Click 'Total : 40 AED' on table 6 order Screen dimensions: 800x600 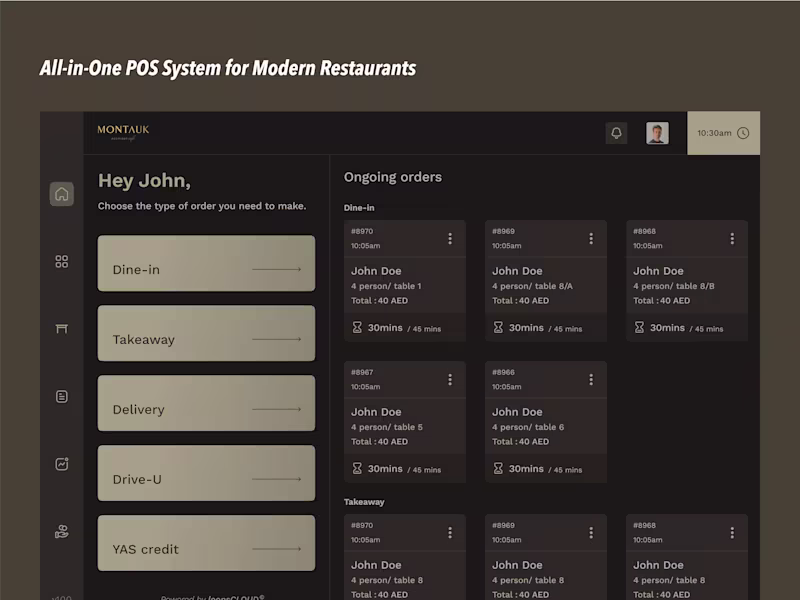[520, 441]
